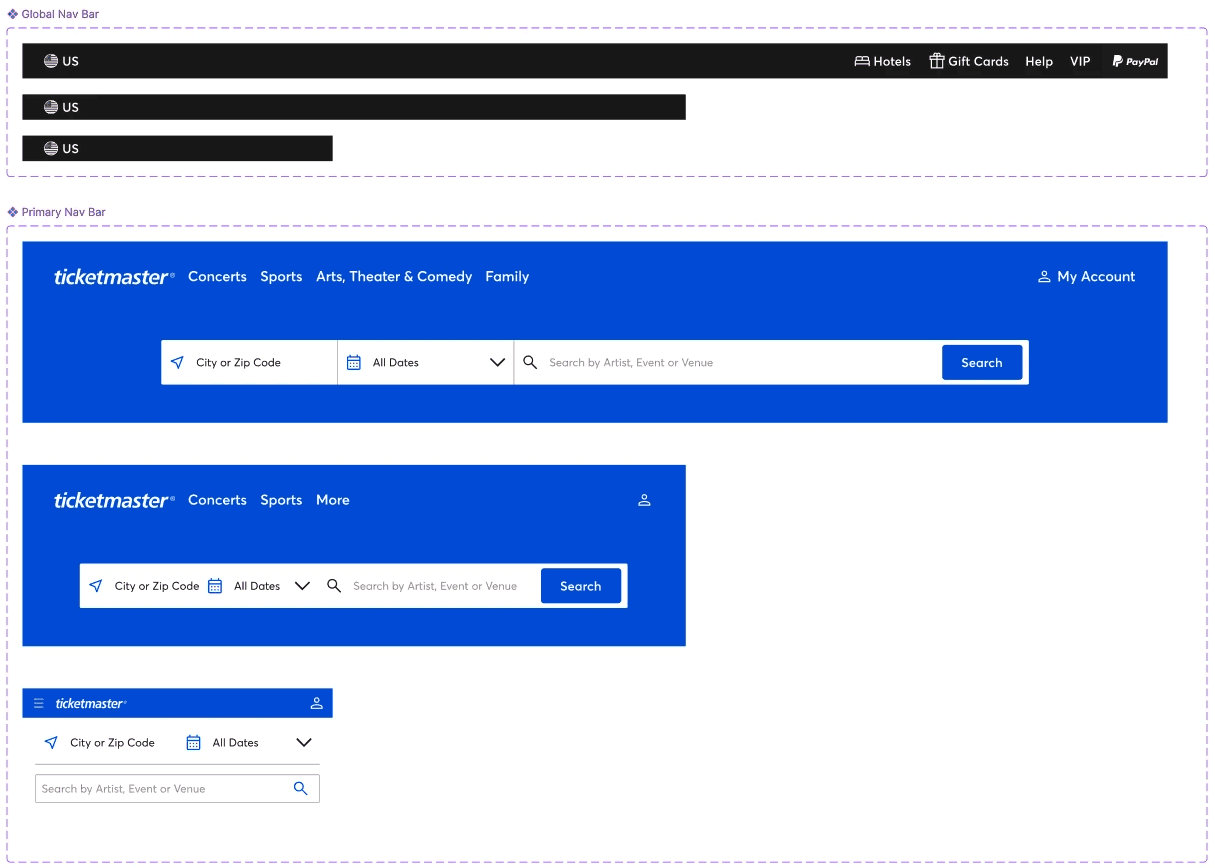Open Arts, Theater & Comedy menu

pyautogui.click(x=394, y=277)
